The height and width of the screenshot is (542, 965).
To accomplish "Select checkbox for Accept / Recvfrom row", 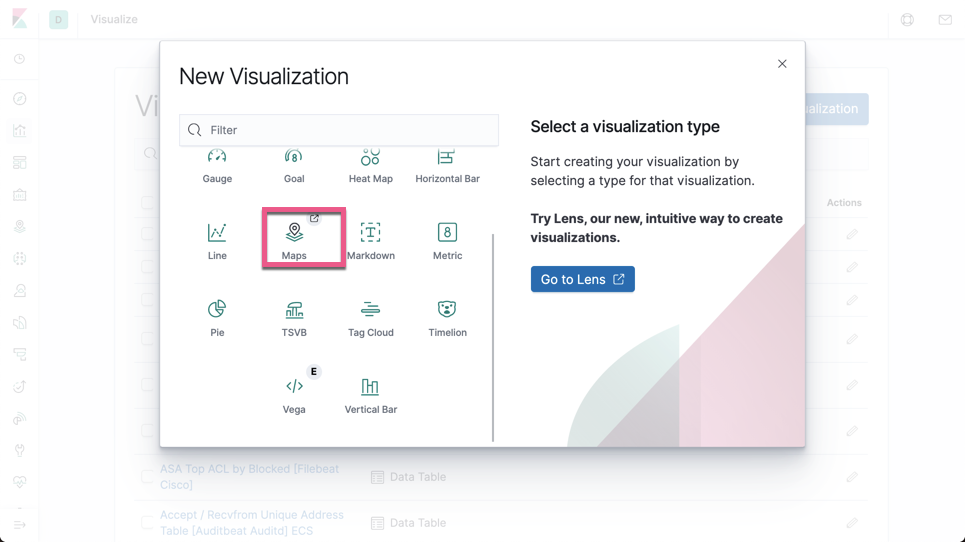I will [x=146, y=523].
